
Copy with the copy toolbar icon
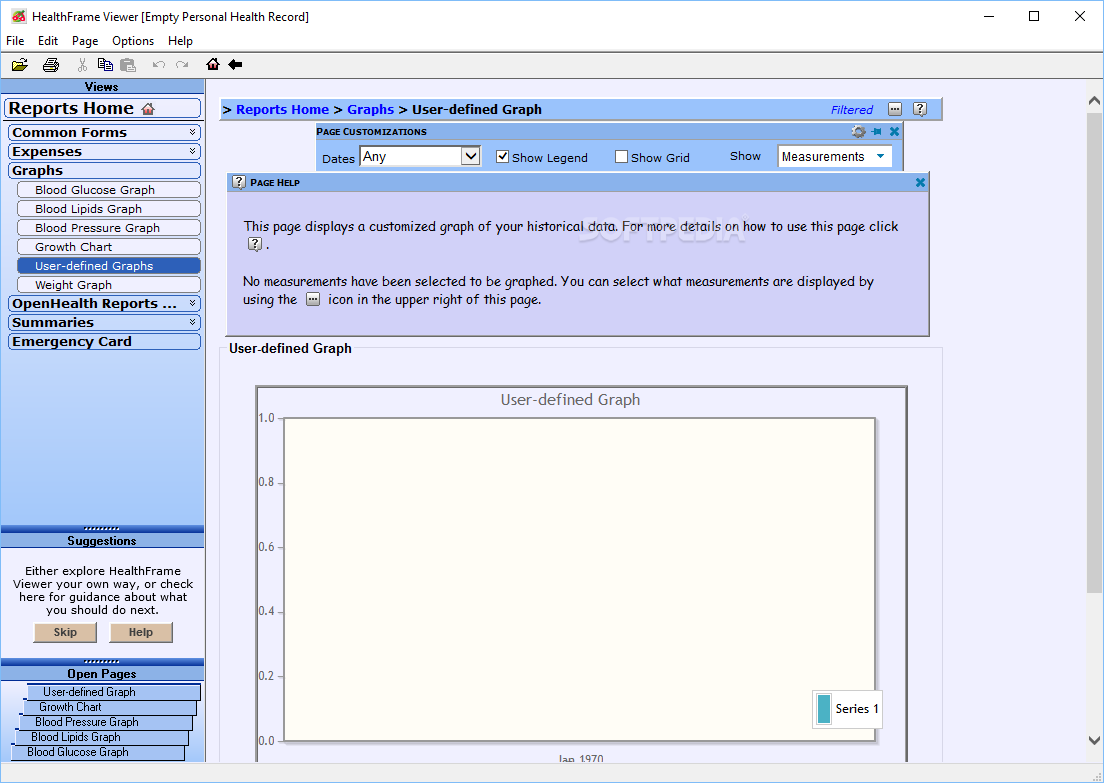coord(105,65)
